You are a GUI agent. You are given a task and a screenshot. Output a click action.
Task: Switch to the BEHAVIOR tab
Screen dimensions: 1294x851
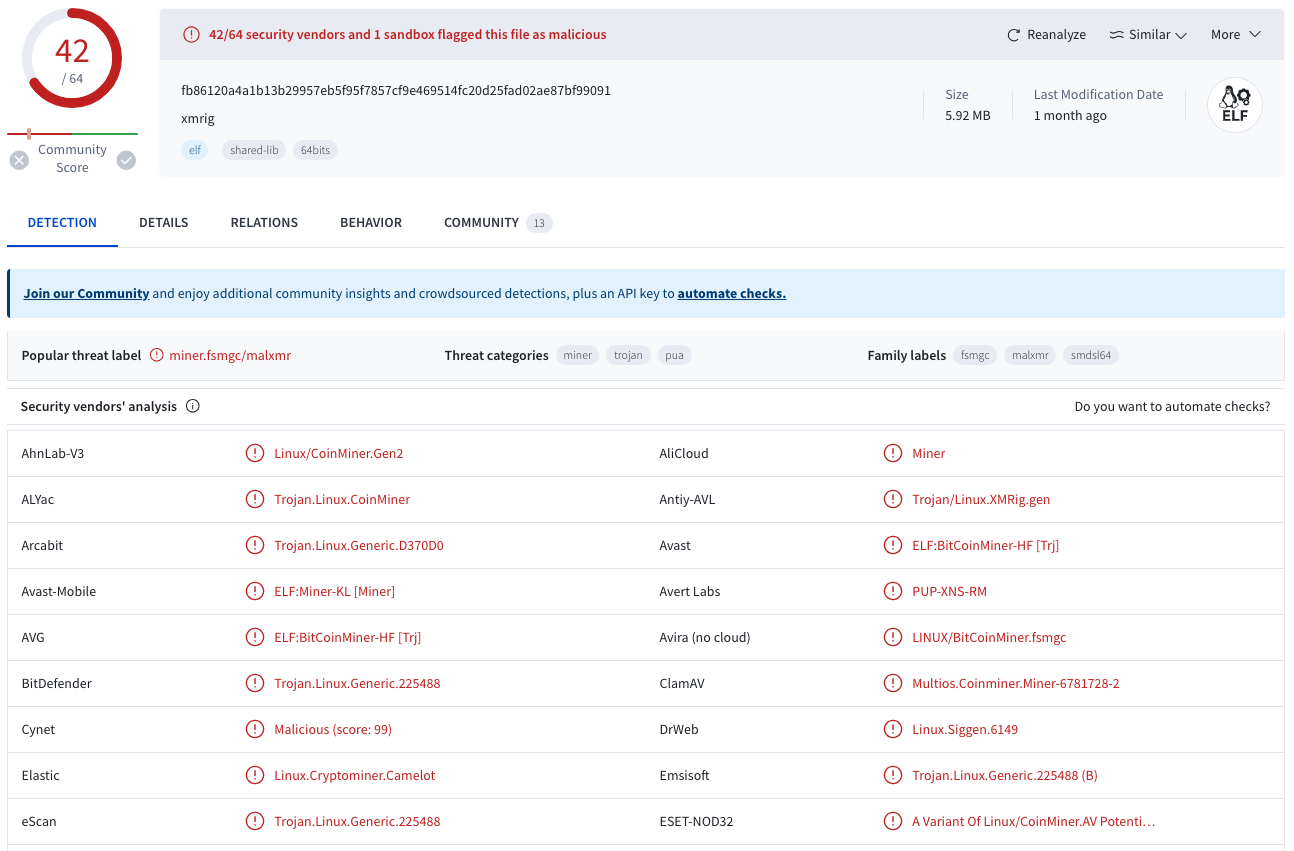(x=371, y=223)
